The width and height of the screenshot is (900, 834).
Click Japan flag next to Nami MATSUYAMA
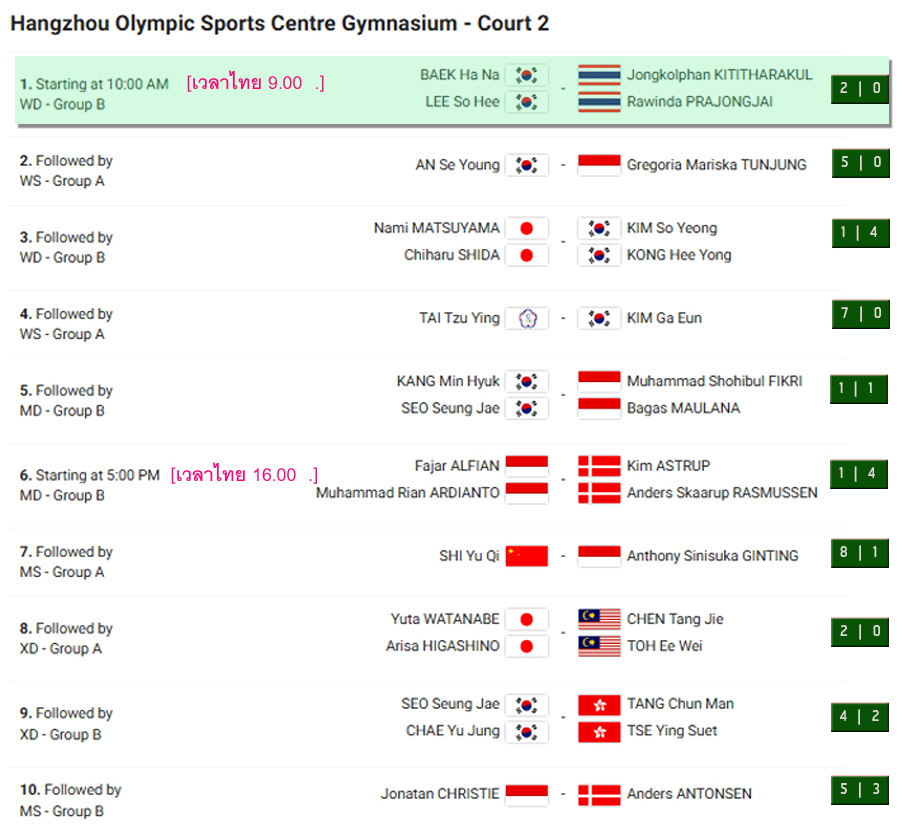click(x=526, y=228)
